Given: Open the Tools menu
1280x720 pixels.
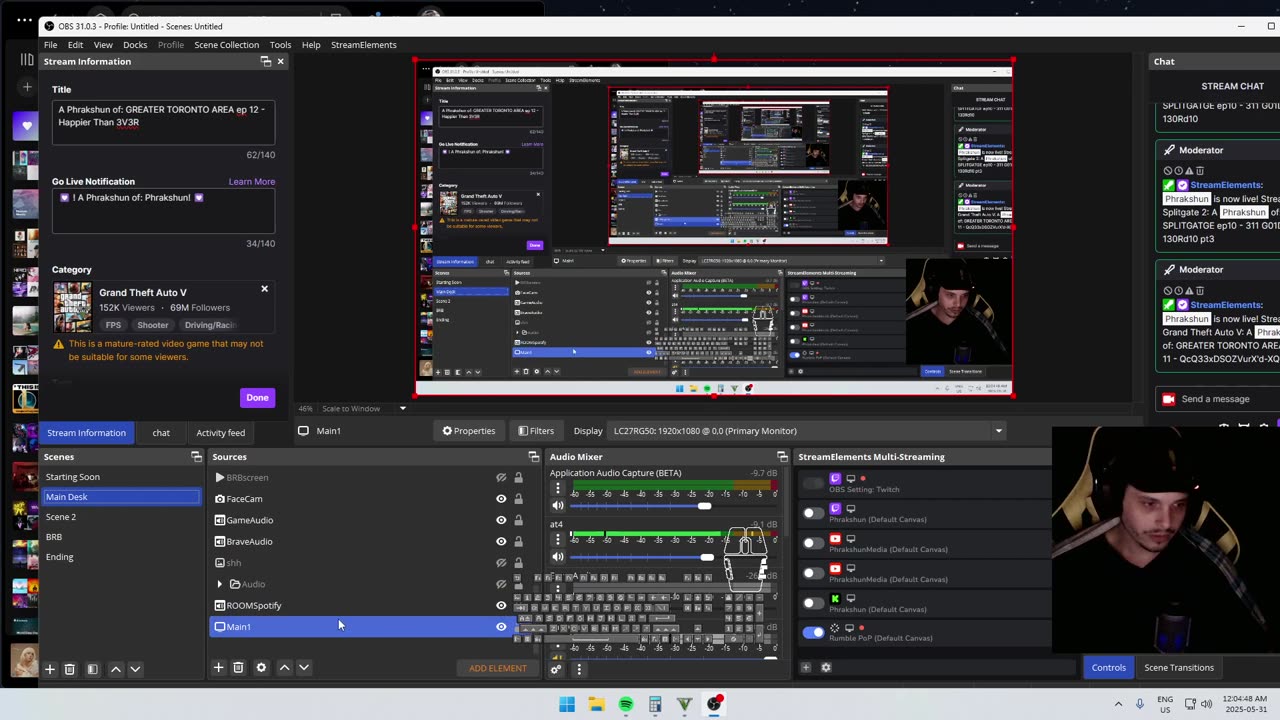Looking at the screenshot, I should point(280,45).
